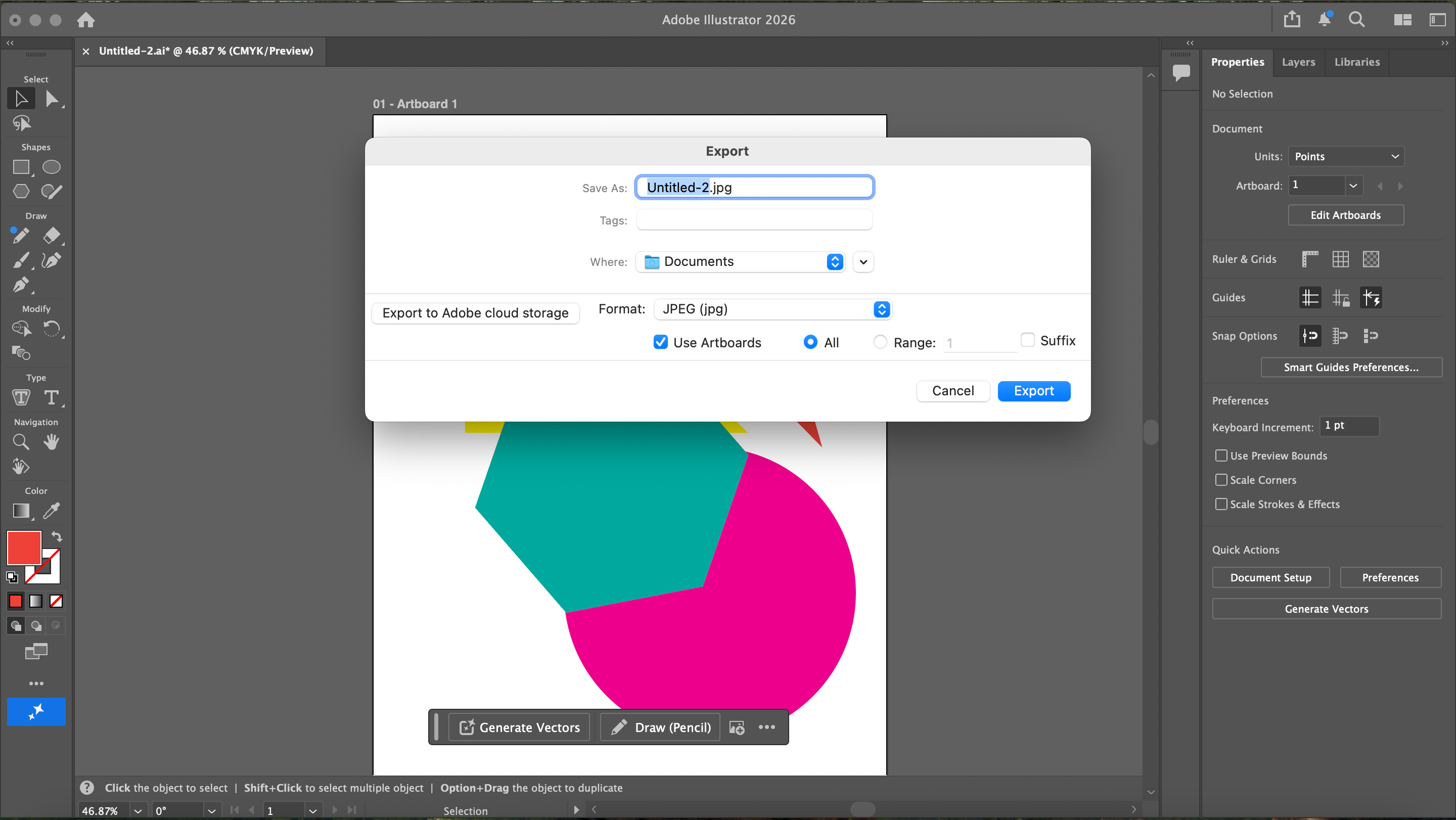Image resolution: width=1456 pixels, height=820 pixels.
Task: Click the red fill color swatch
Action: (x=24, y=547)
